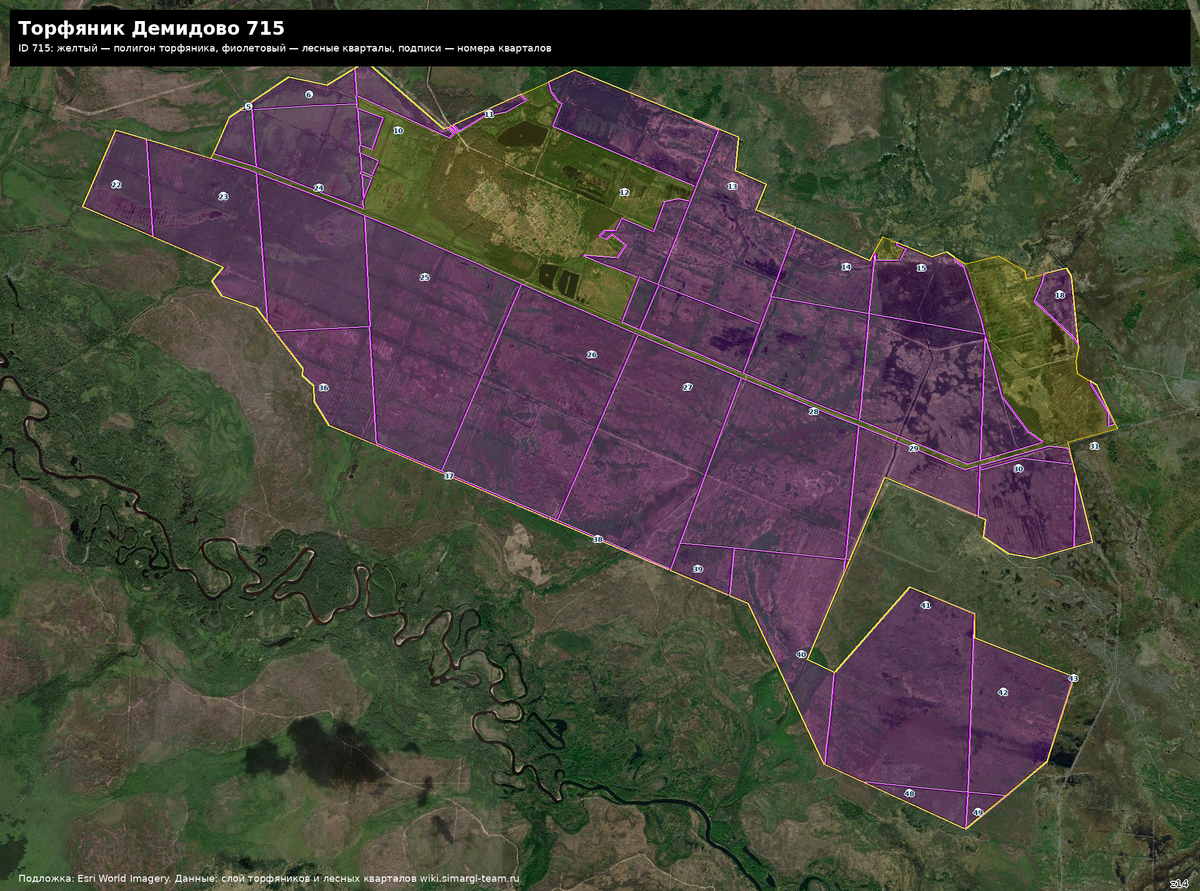
Task: Select forest quarter label 41
Action: coord(925,606)
